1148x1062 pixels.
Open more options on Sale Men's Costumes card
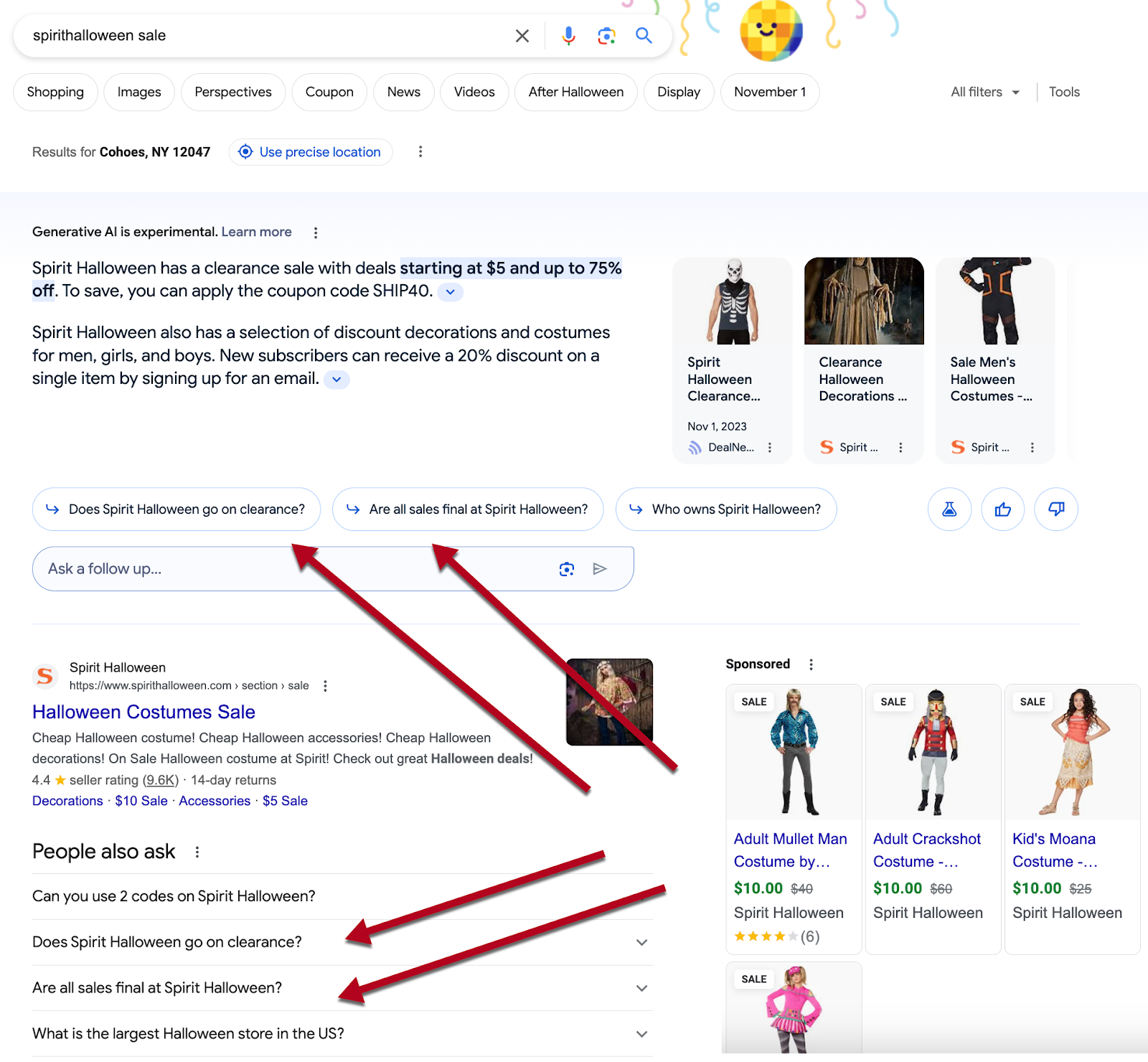tap(1032, 448)
